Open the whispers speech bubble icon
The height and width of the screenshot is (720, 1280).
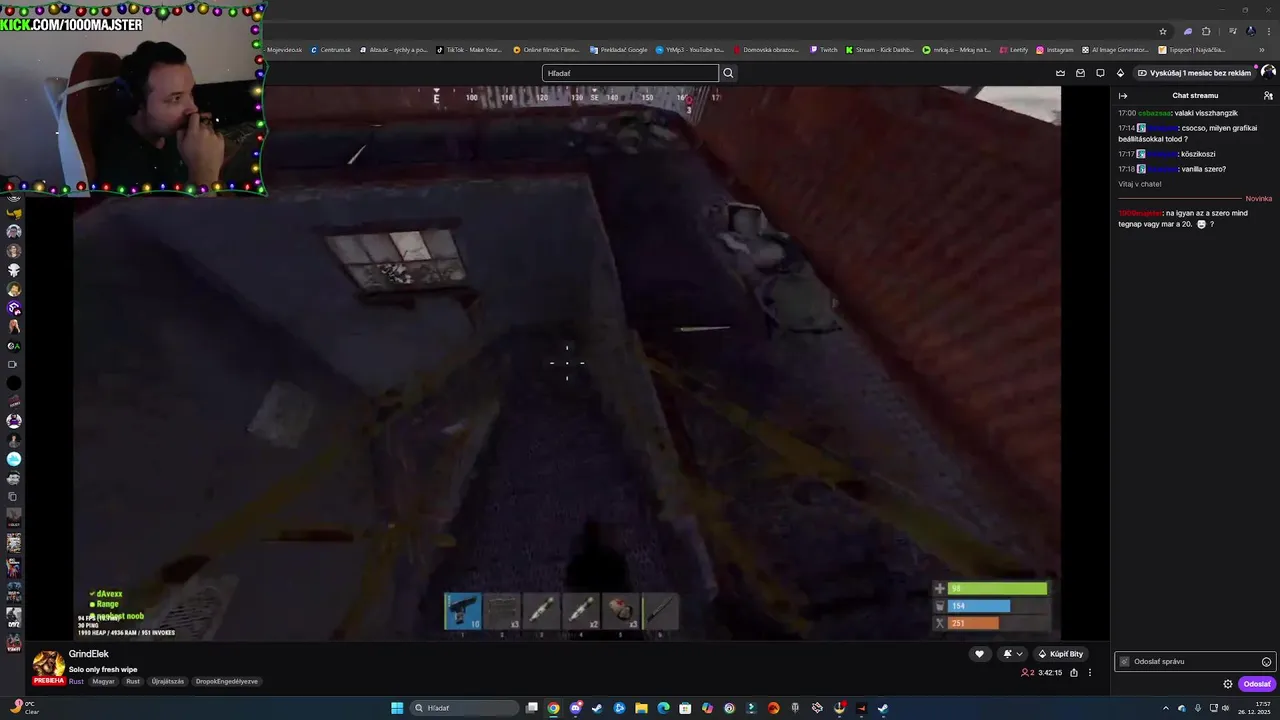pos(1100,73)
